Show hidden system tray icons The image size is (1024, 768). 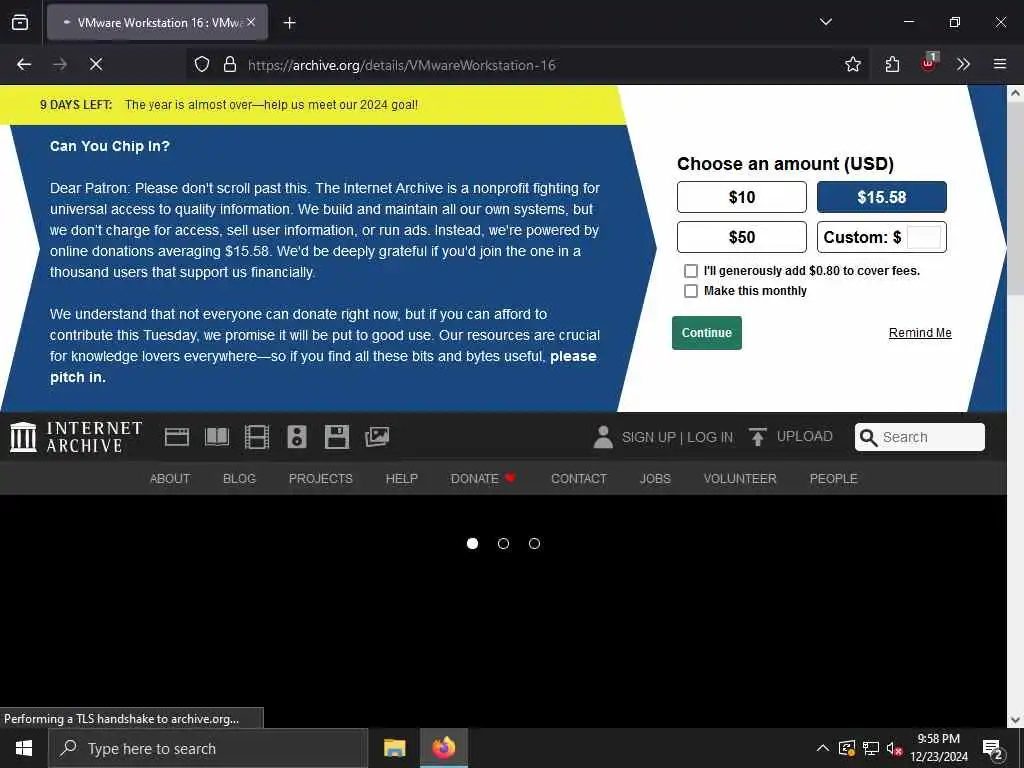[823, 748]
